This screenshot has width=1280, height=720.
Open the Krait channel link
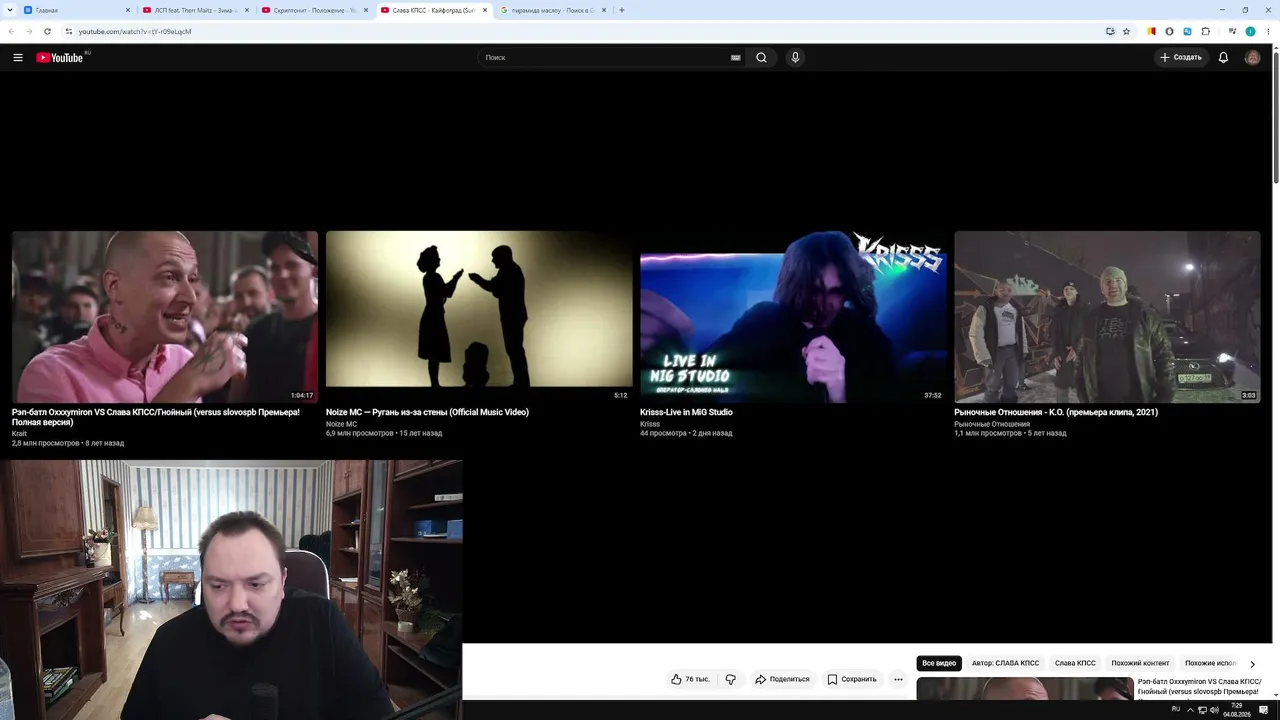(x=19, y=433)
